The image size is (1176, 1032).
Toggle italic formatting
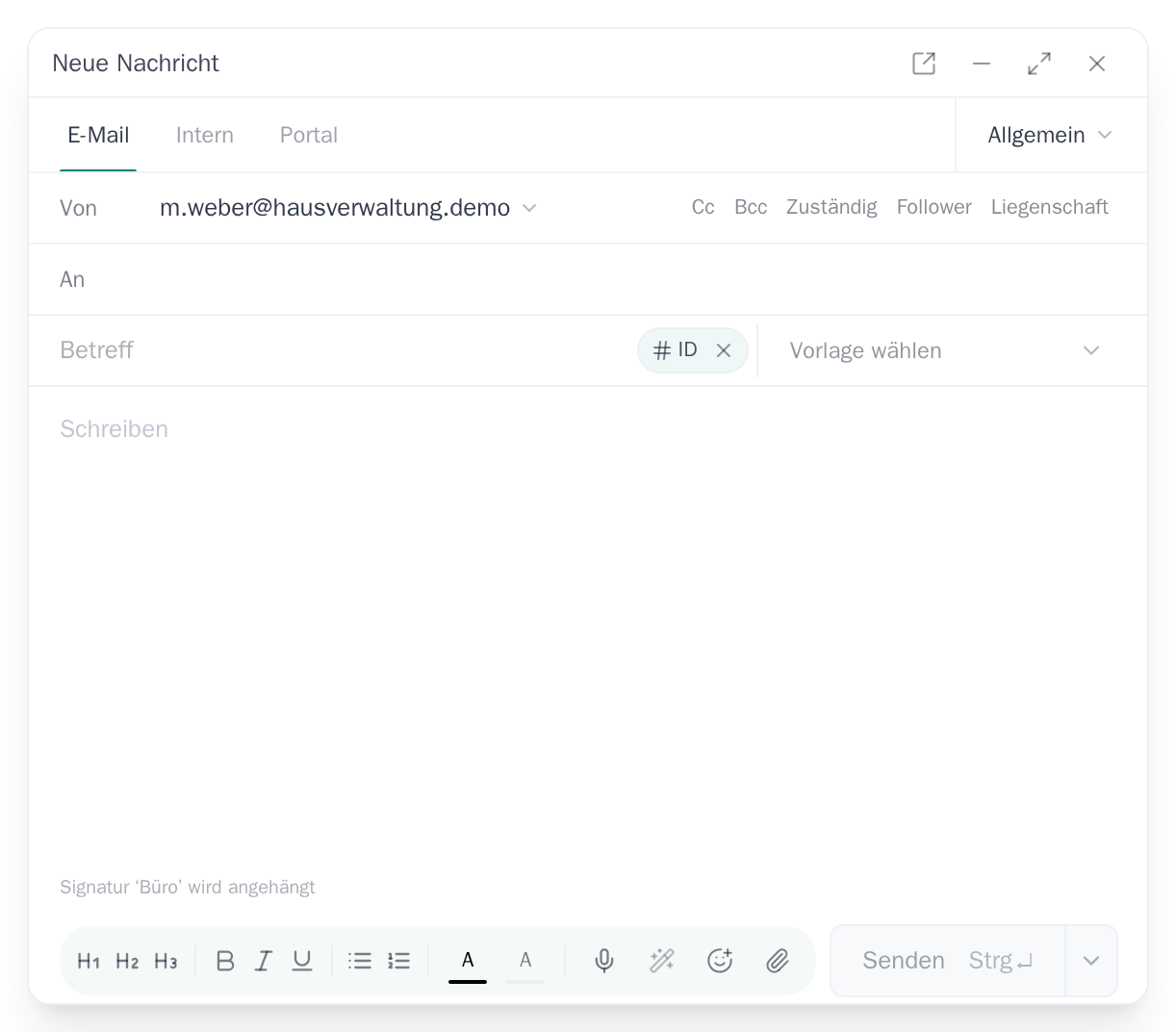(x=264, y=961)
